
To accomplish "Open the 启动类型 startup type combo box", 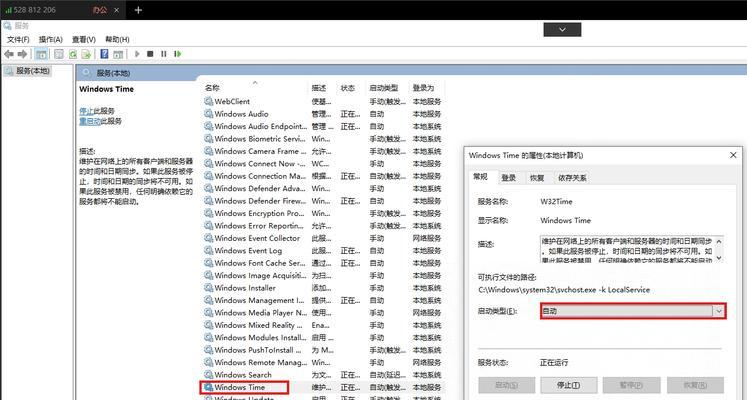I will click(633, 311).
